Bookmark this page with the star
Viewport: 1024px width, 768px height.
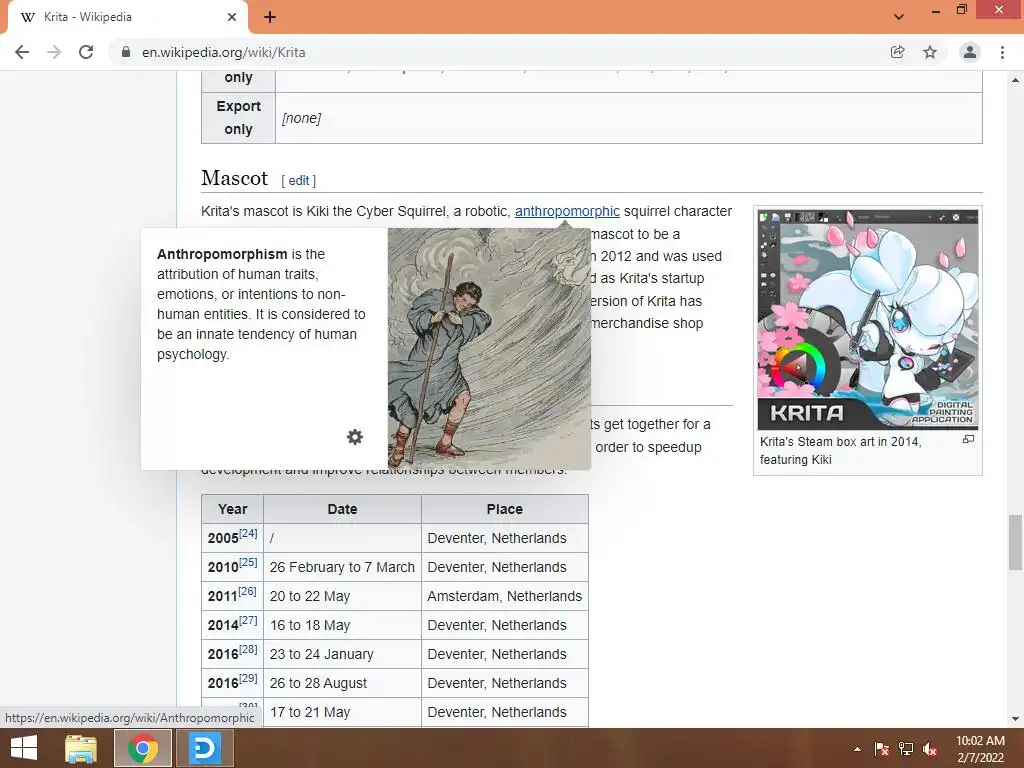930,52
